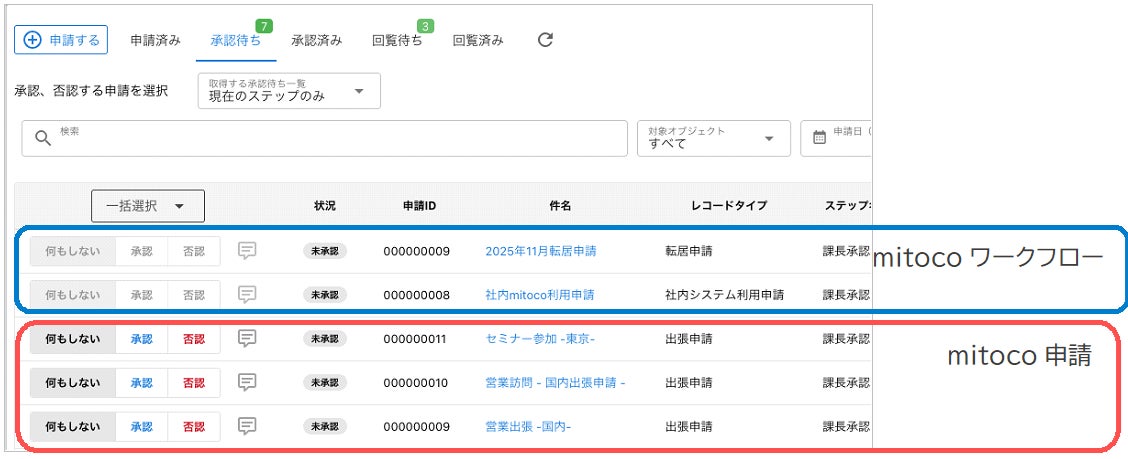1128x459 pixels.
Task: Select 否認 for セミナー参加 -東京-
Action: tap(194, 340)
